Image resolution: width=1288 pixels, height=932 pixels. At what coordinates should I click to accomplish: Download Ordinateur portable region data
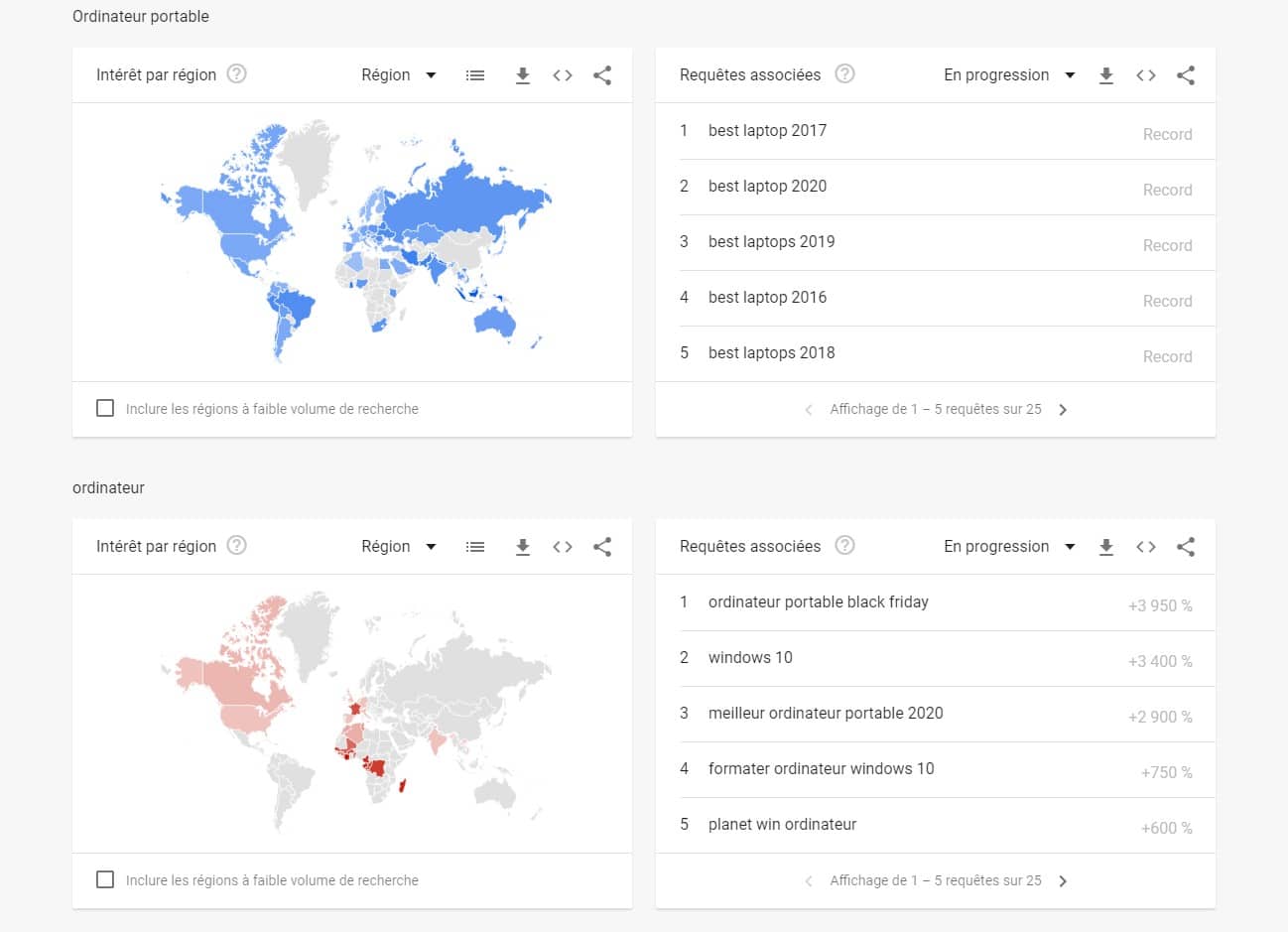click(523, 75)
